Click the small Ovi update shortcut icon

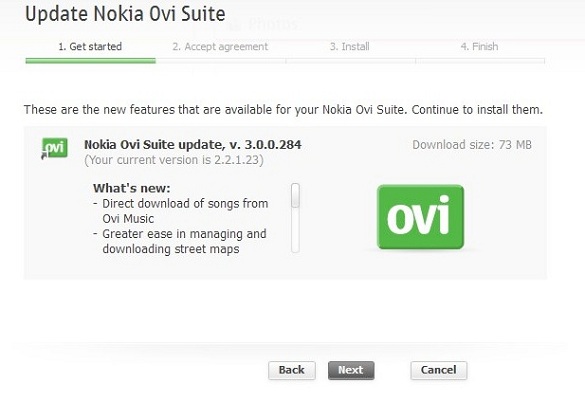54,148
